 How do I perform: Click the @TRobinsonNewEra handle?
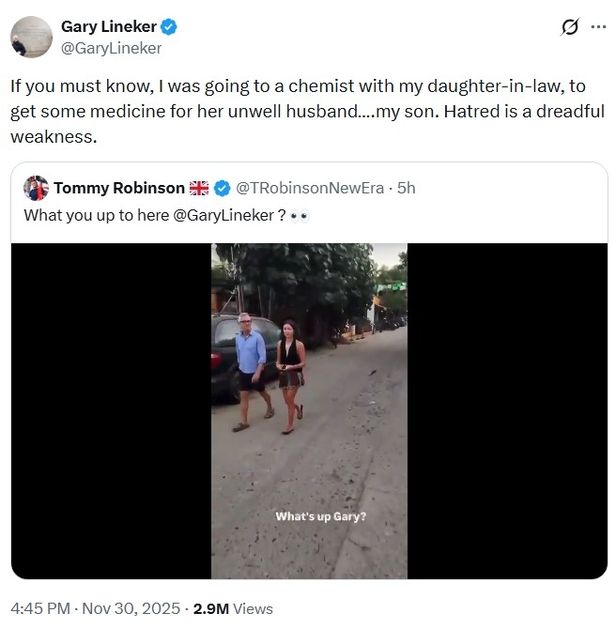point(310,188)
